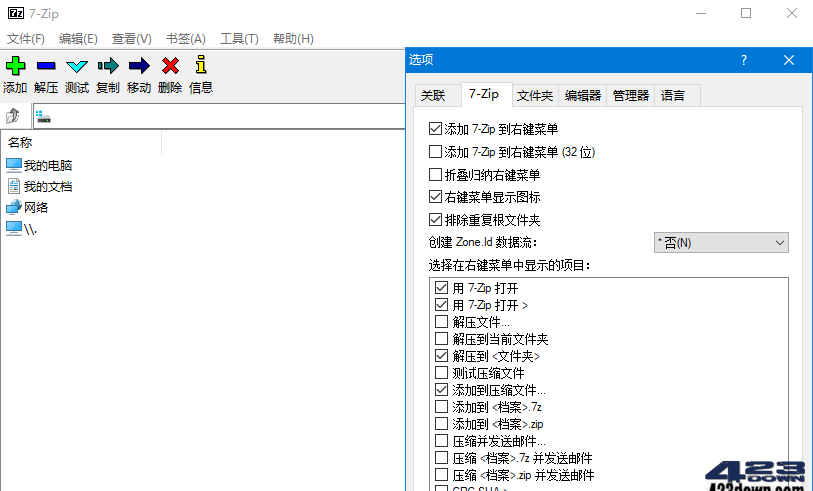Check 测试压缩文件 list item
Viewport: 813px width, 491px height.
(x=441, y=373)
